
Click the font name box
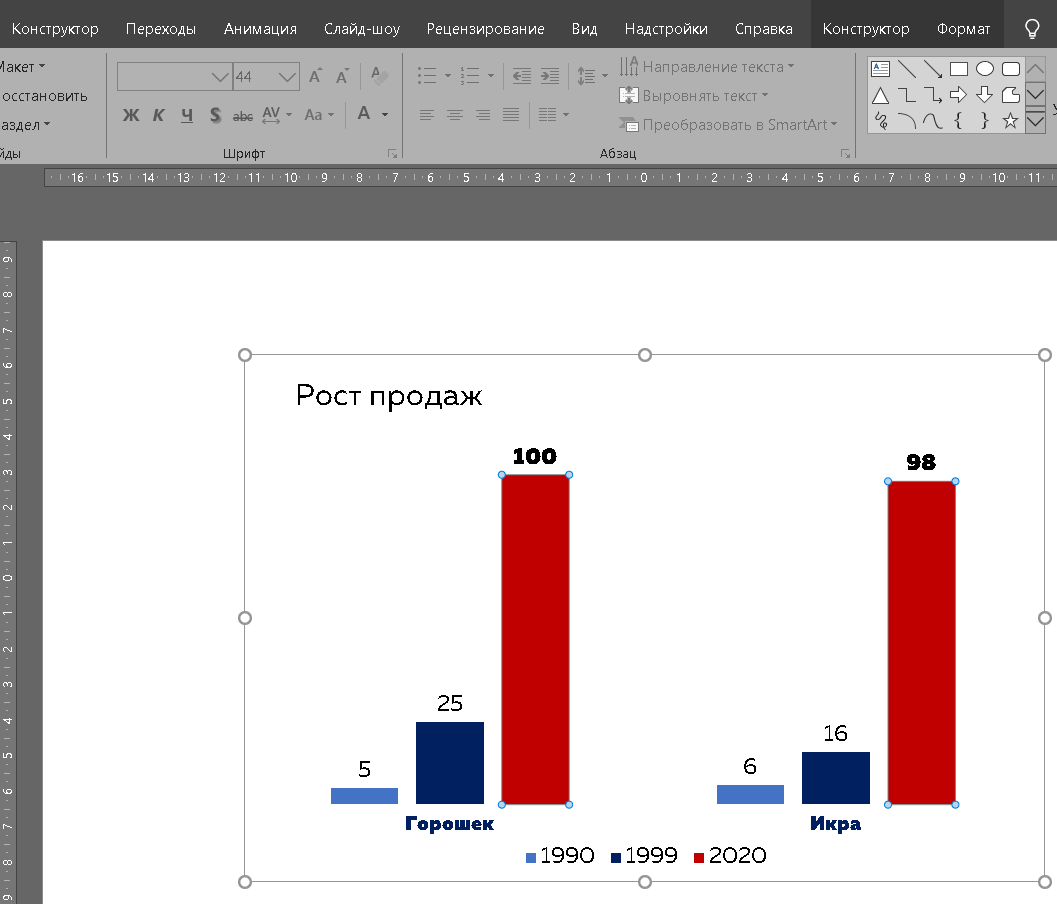click(x=175, y=77)
